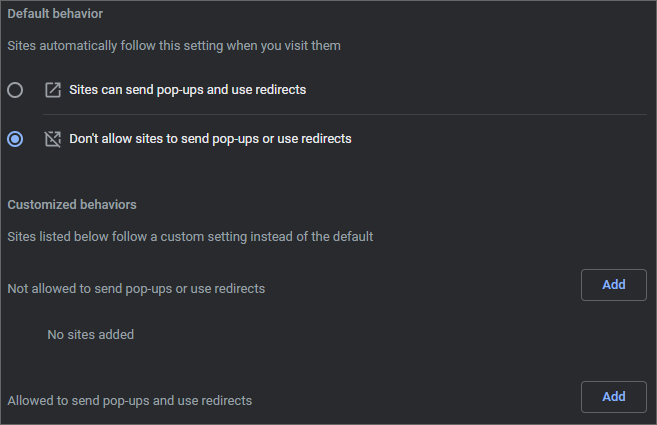This screenshot has width=657, height=425.
Task: Click the blocked pop-ups crossed-out icon
Action: pyautogui.click(x=53, y=139)
